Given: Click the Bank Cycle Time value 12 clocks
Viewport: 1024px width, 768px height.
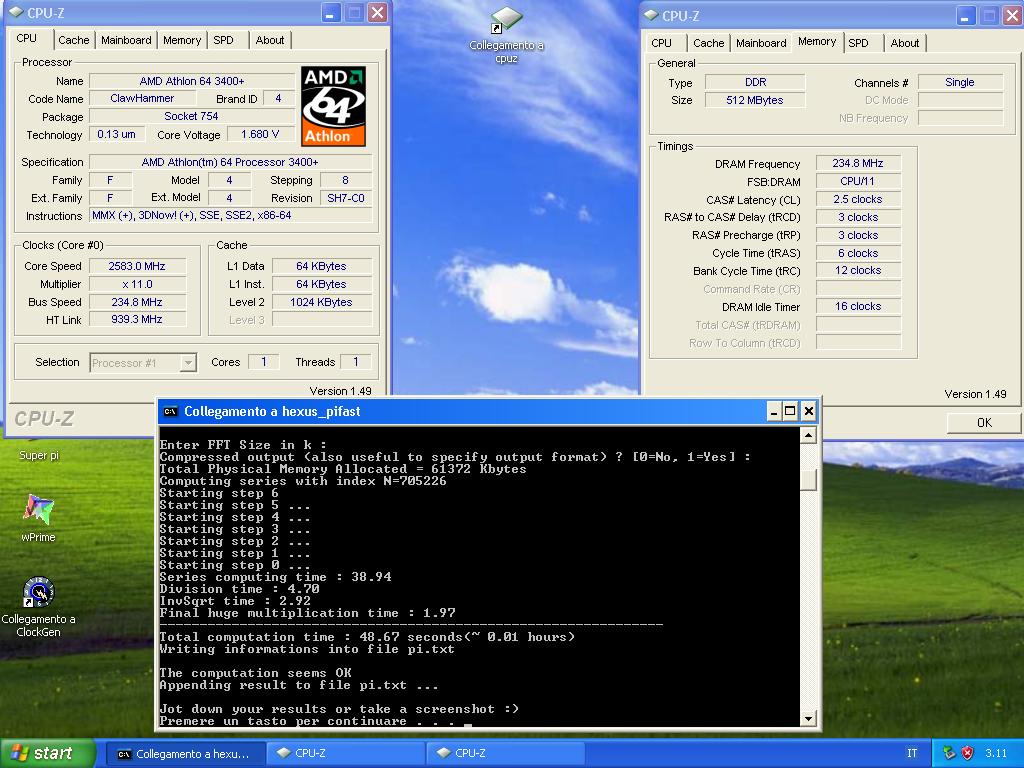Looking at the screenshot, I should (x=858, y=270).
